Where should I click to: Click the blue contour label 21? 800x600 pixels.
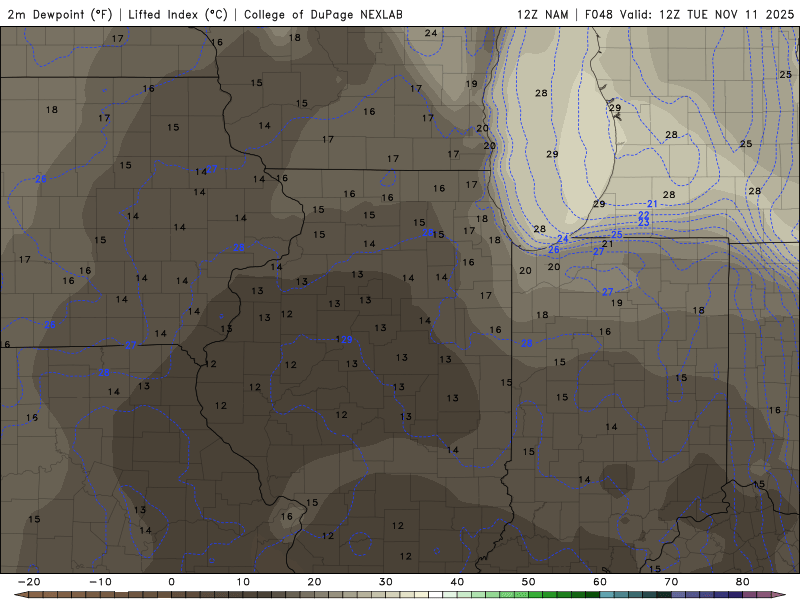coord(652,204)
